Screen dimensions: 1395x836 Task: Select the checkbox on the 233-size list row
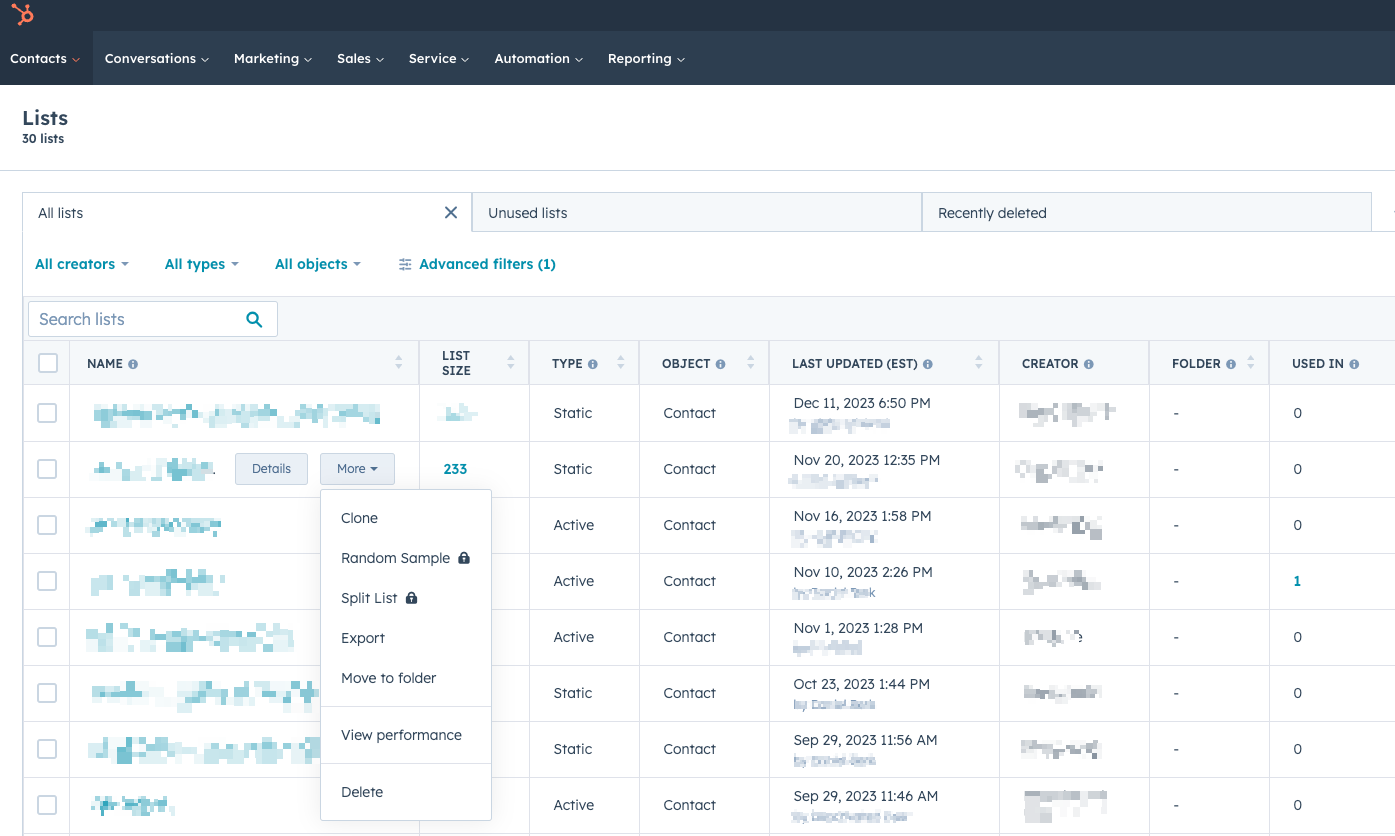coord(47,469)
